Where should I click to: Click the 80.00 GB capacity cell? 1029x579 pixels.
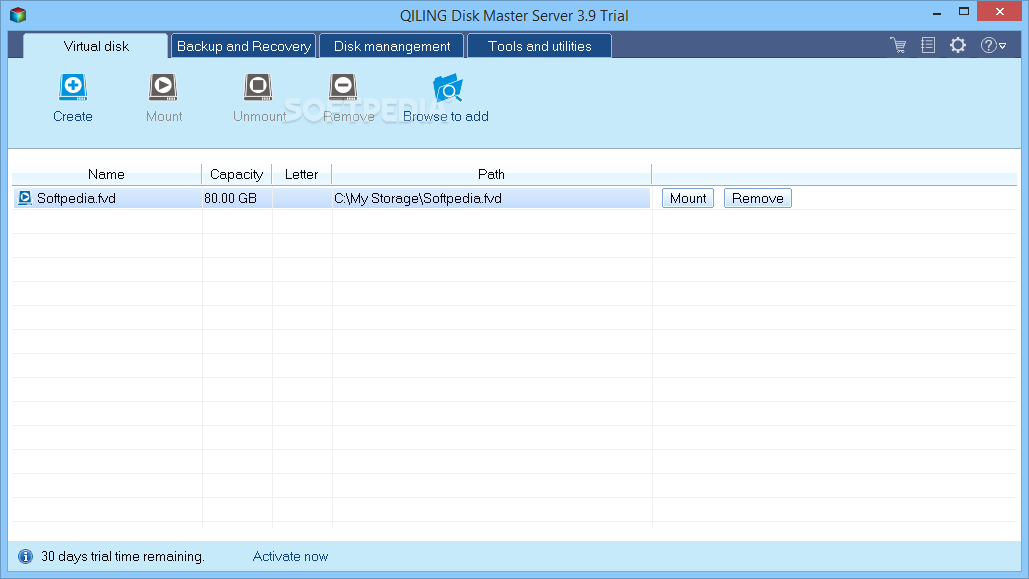click(237, 198)
